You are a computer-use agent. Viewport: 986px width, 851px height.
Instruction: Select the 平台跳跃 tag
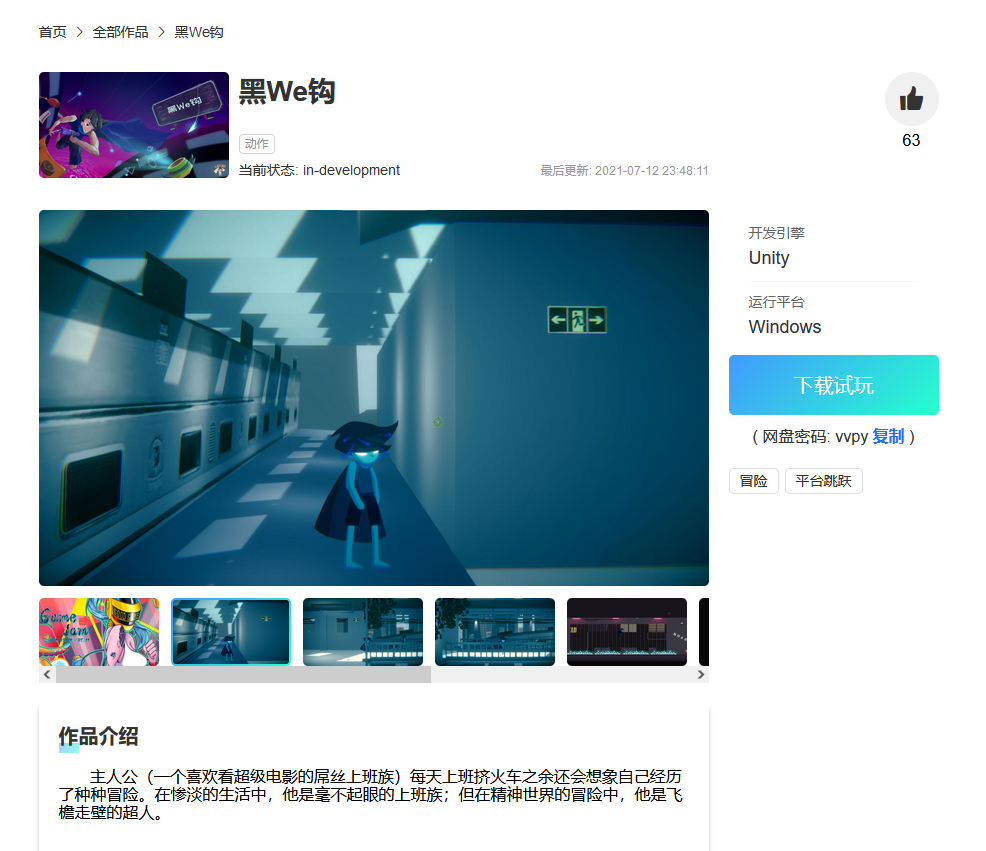pyautogui.click(x=824, y=481)
